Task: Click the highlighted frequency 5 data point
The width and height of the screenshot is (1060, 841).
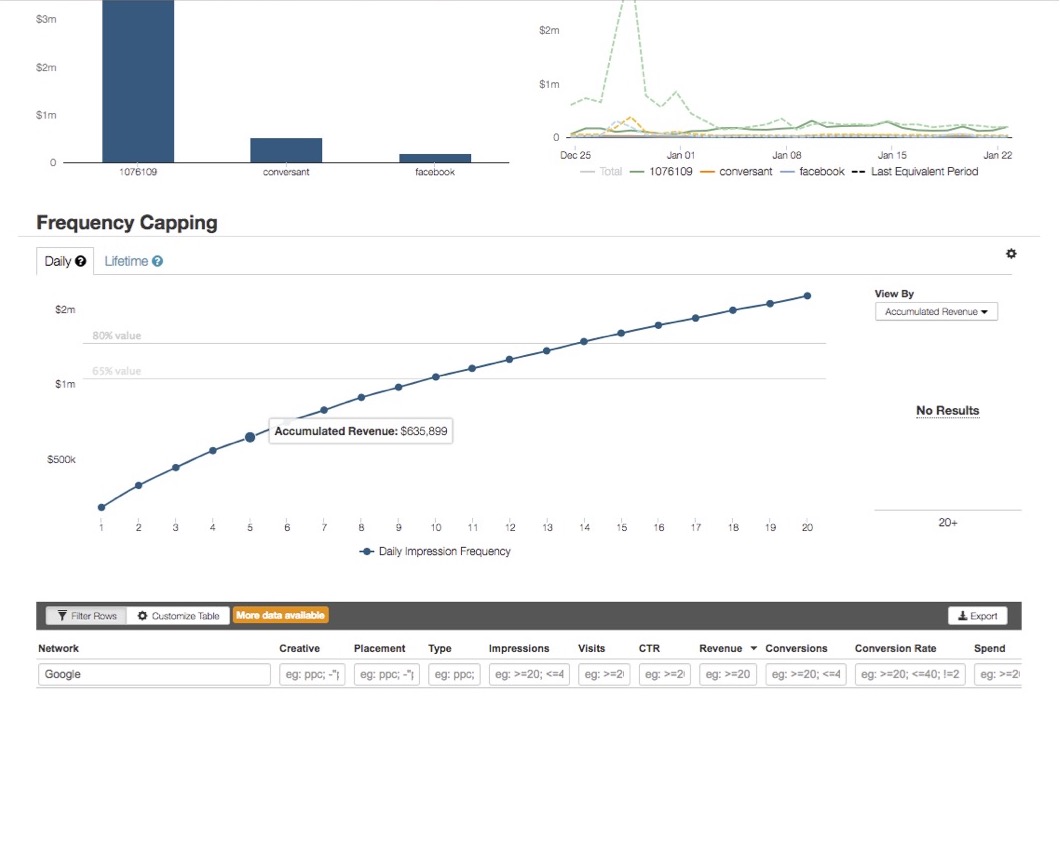Action: pos(250,437)
